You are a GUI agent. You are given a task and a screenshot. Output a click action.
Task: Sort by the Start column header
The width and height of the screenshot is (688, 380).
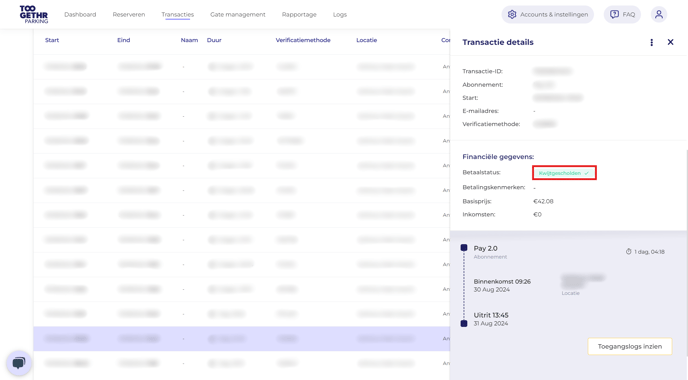coord(52,40)
